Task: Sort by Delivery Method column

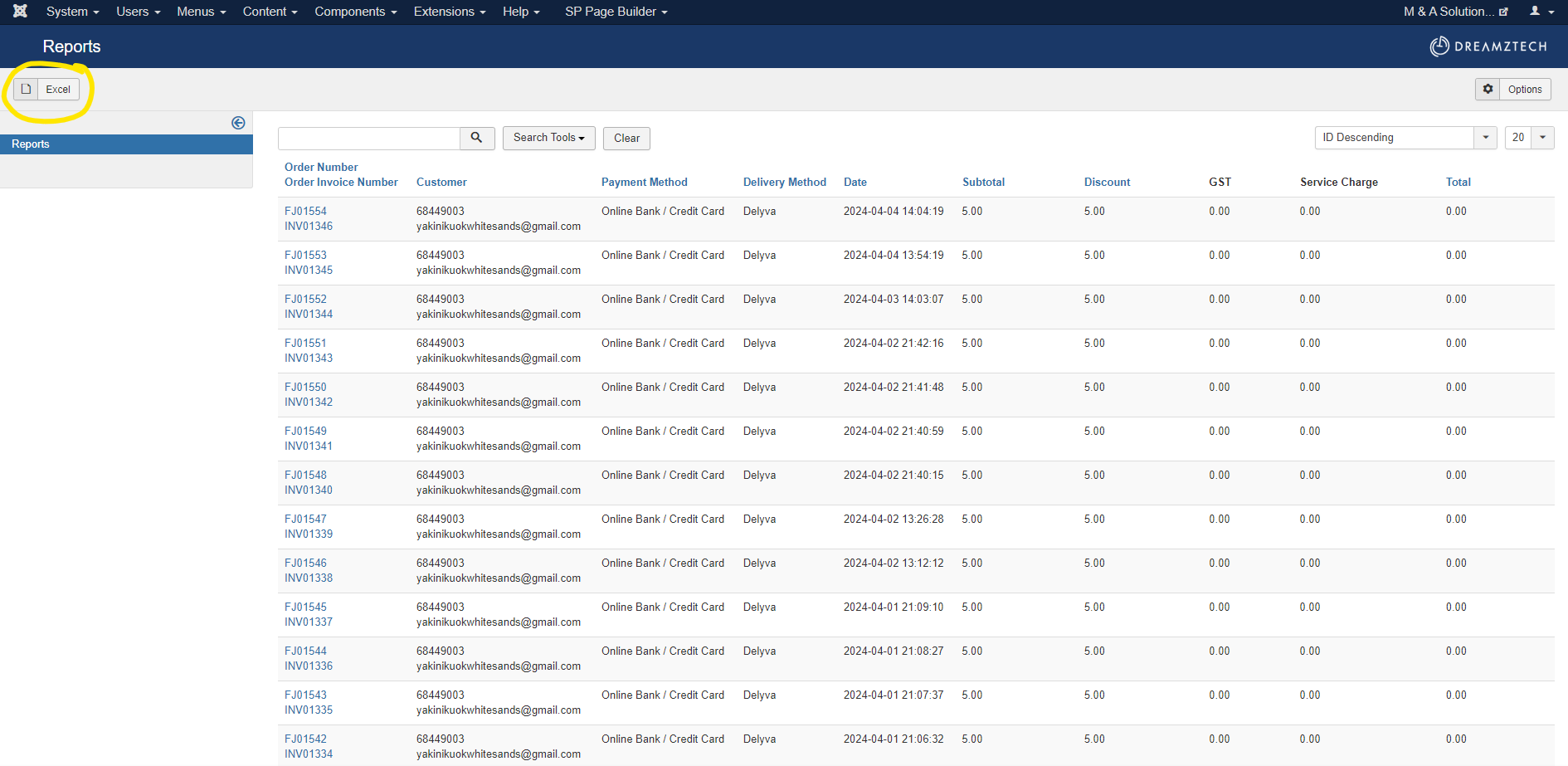Action: tap(785, 182)
